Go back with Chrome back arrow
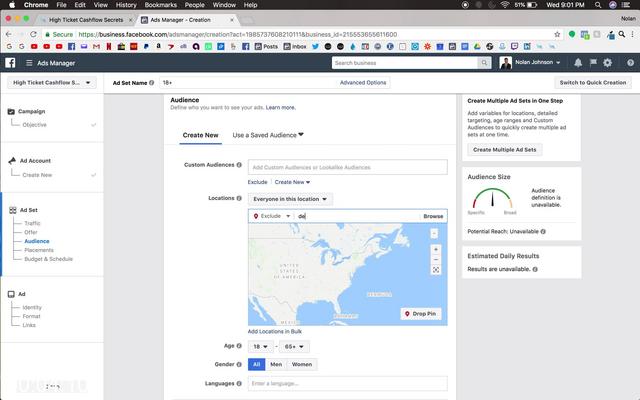The height and width of the screenshot is (400, 640). pyautogui.click(x=9, y=34)
